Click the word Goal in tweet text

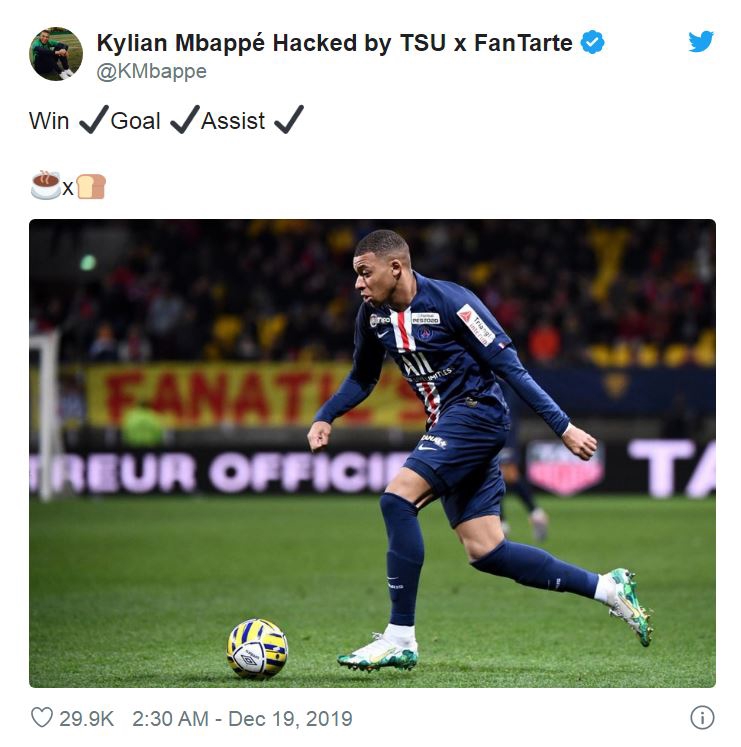point(135,121)
